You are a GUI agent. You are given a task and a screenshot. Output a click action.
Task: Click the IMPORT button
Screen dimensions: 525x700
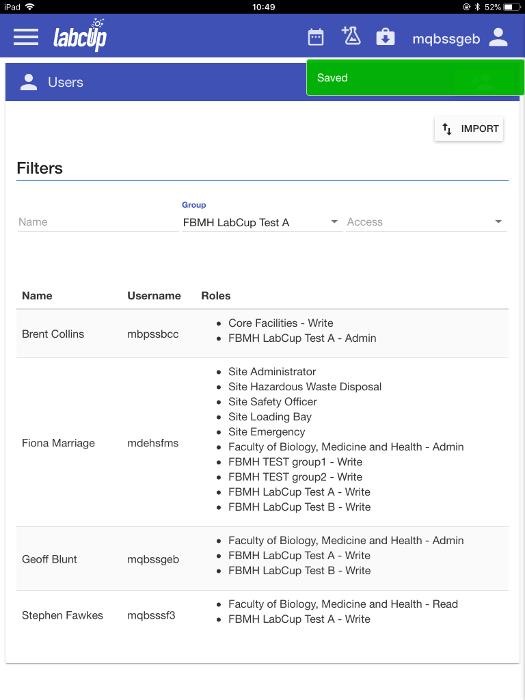469,129
